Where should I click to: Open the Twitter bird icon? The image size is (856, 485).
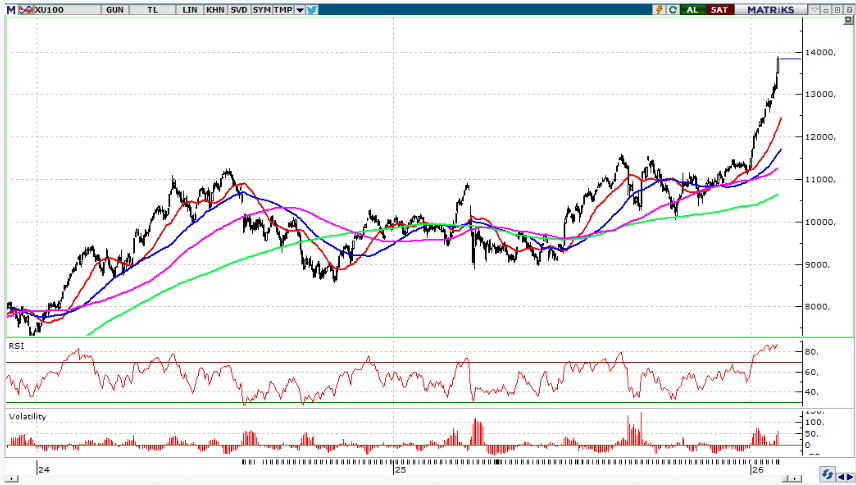coord(312,9)
